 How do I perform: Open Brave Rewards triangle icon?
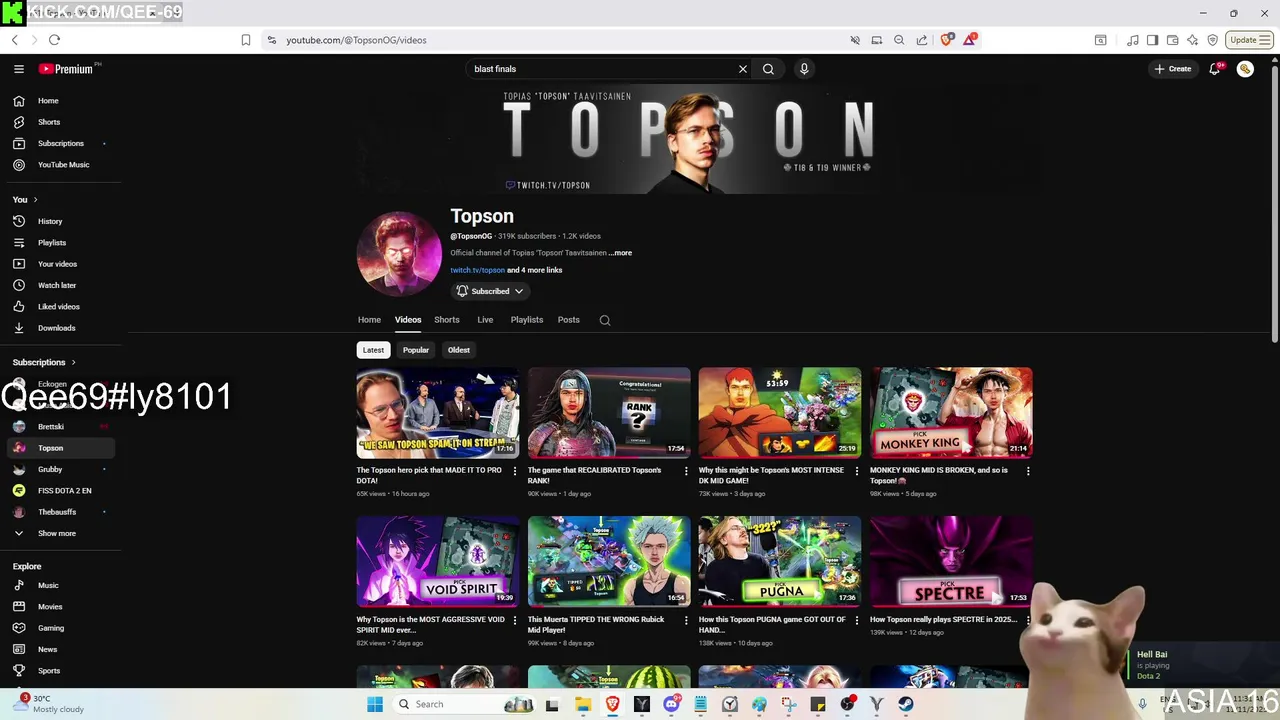pyautogui.click(x=971, y=40)
